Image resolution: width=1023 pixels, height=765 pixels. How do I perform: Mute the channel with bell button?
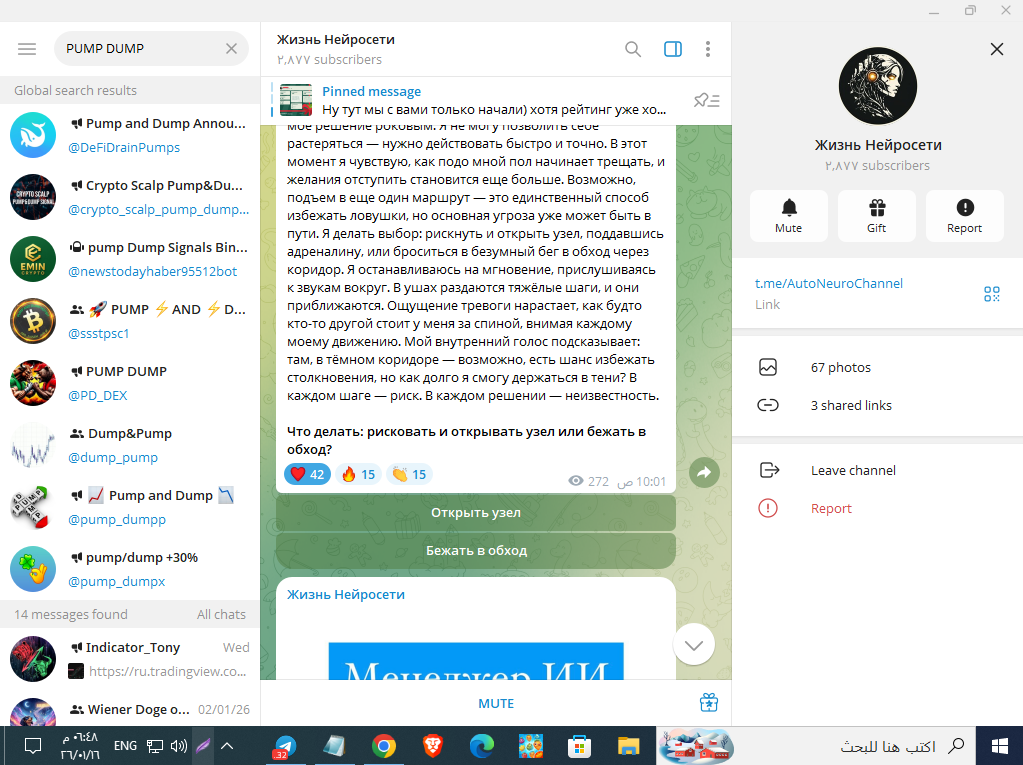tap(789, 216)
